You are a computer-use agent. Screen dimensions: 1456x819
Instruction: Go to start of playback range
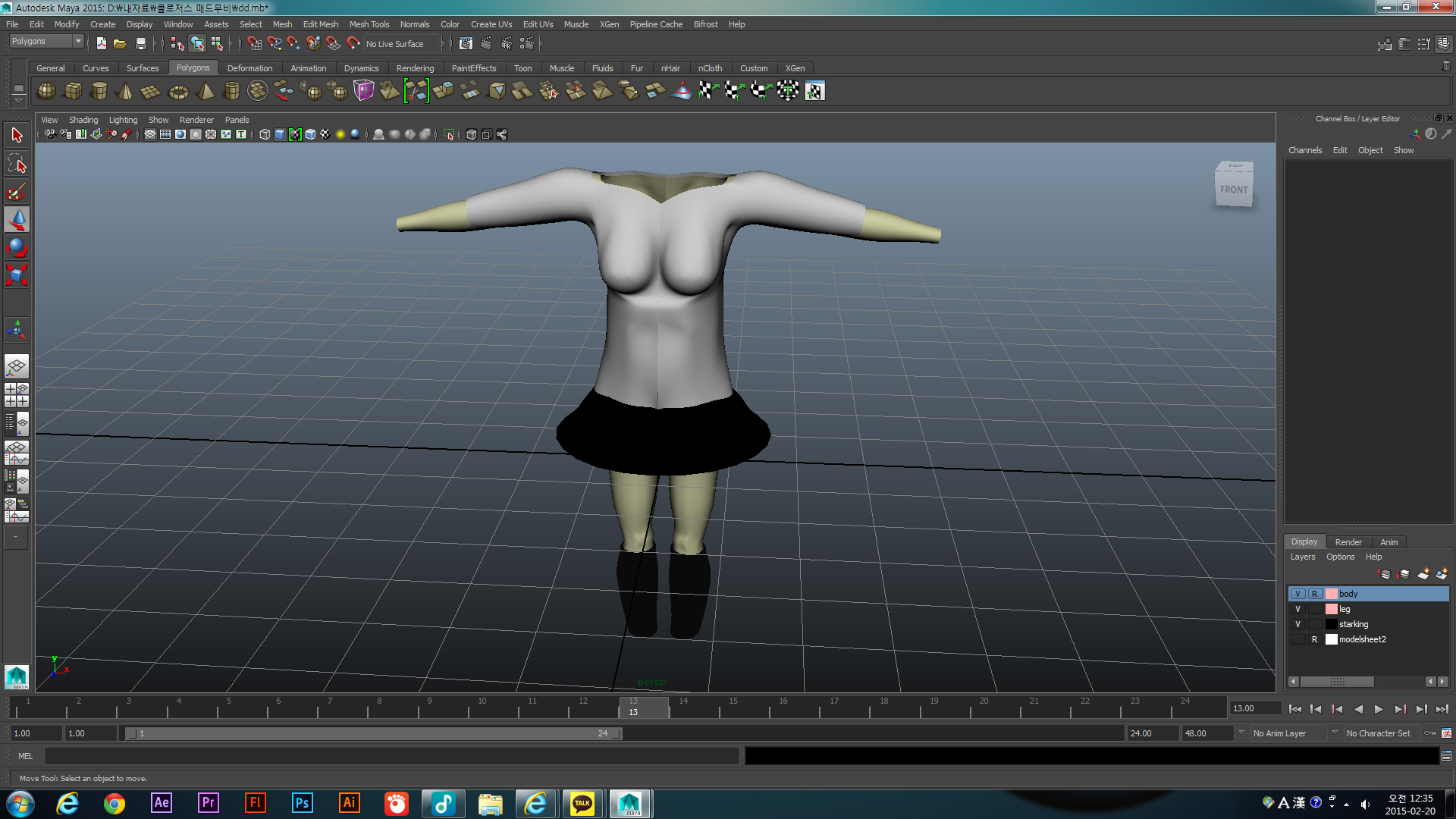tap(1295, 709)
